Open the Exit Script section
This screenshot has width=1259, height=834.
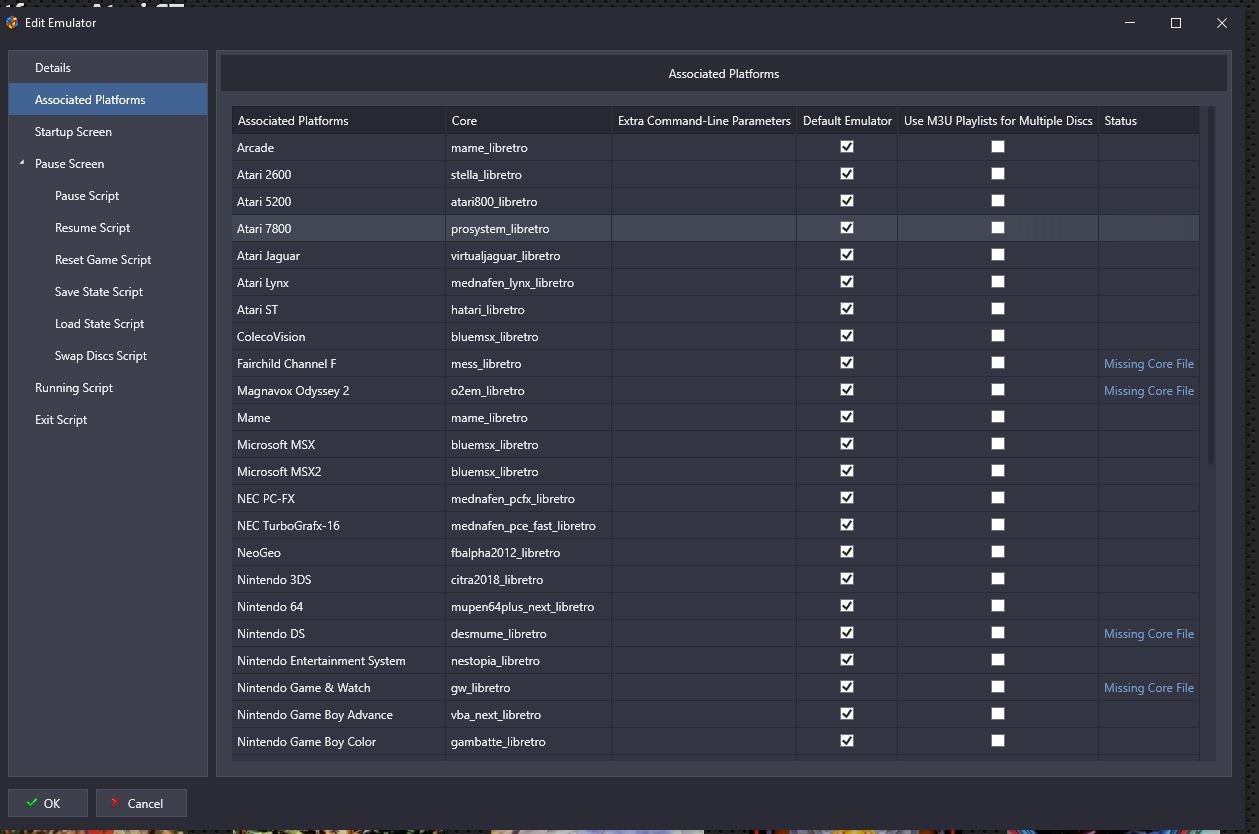(108, 420)
